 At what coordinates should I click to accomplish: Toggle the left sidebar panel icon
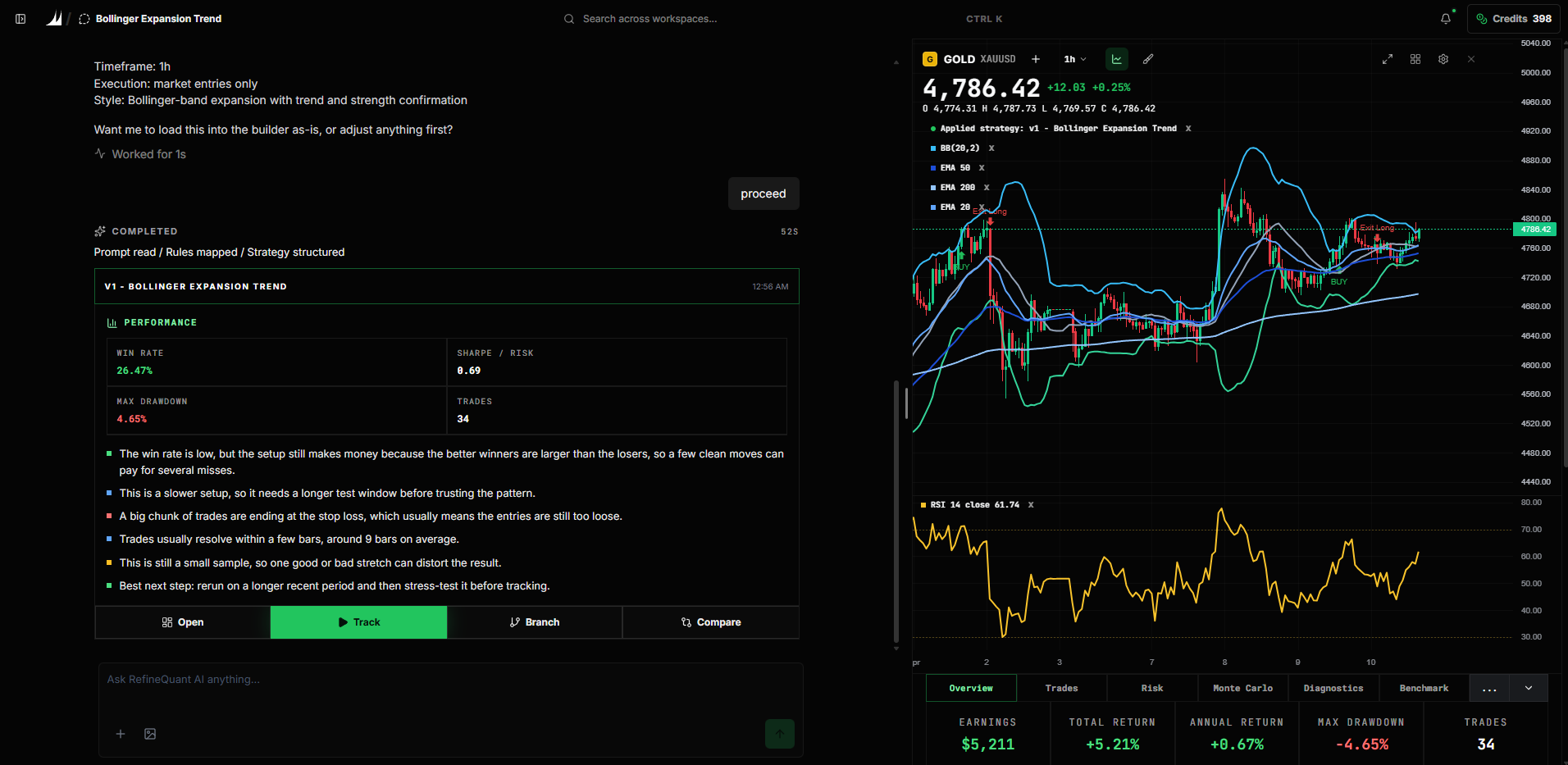point(21,19)
